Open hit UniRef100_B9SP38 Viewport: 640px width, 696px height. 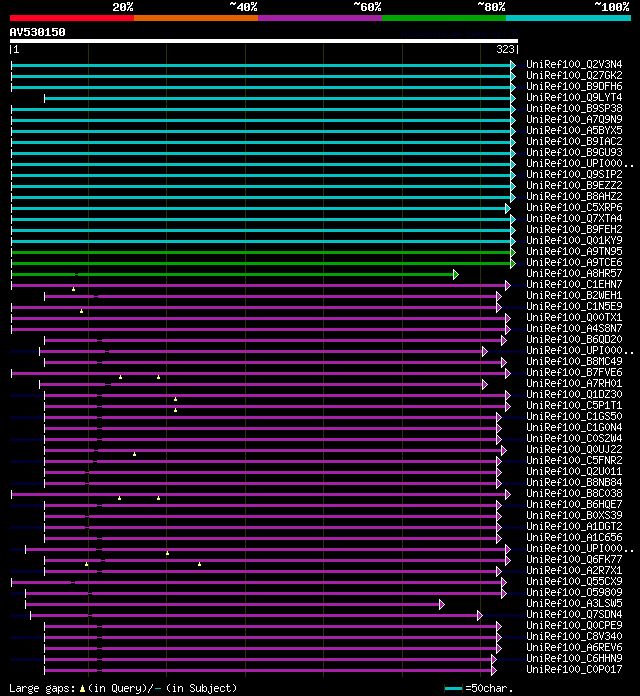pyautogui.click(x=574, y=108)
